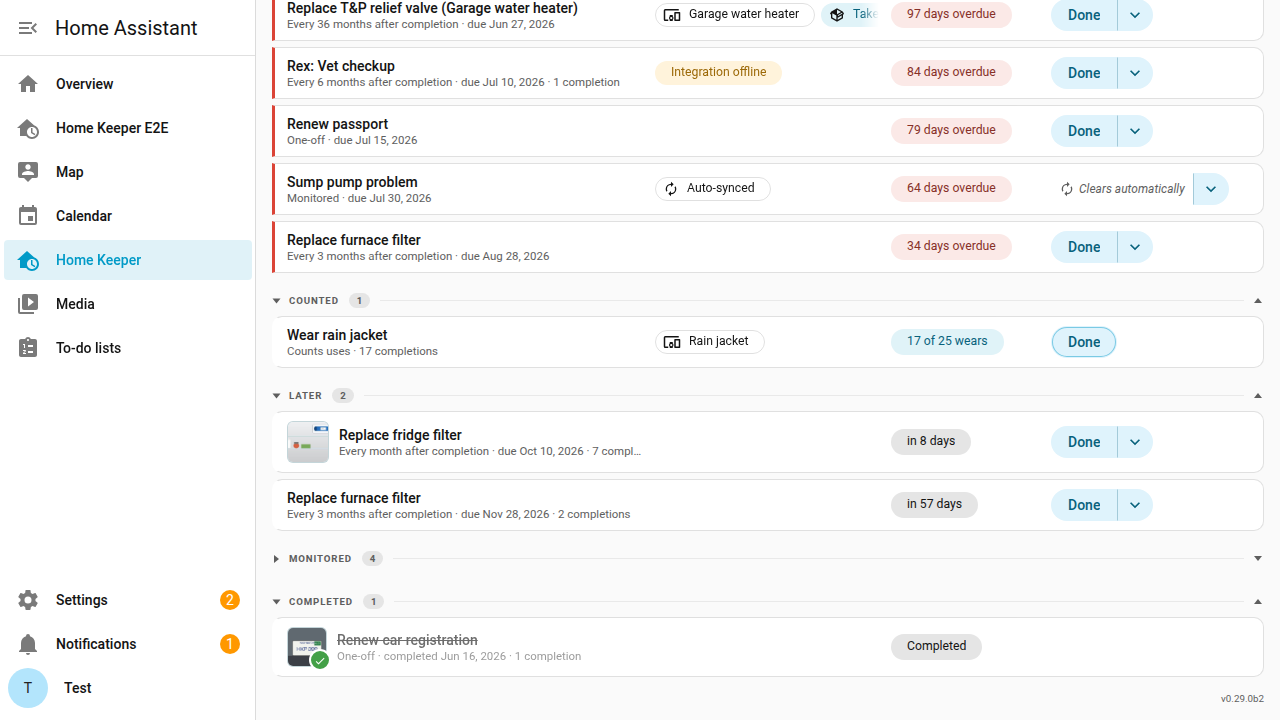Click the To-do lists clipboard icon
This screenshot has height=720, width=1280.
(x=28, y=348)
